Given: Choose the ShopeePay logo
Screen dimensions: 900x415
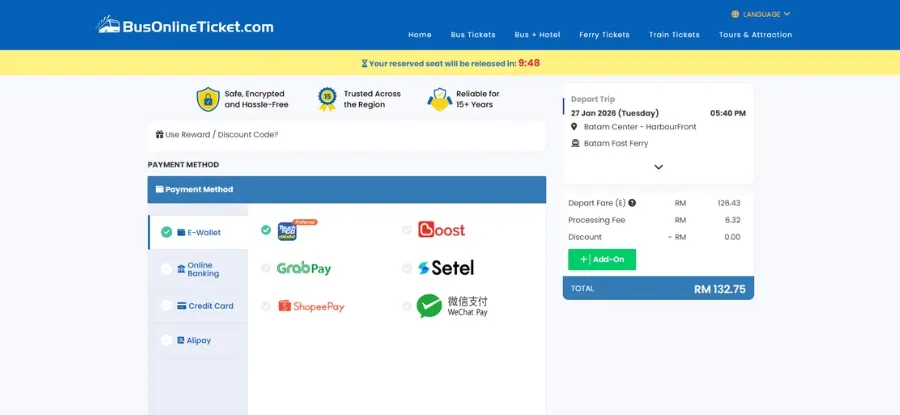Looking at the screenshot, I should [x=311, y=306].
